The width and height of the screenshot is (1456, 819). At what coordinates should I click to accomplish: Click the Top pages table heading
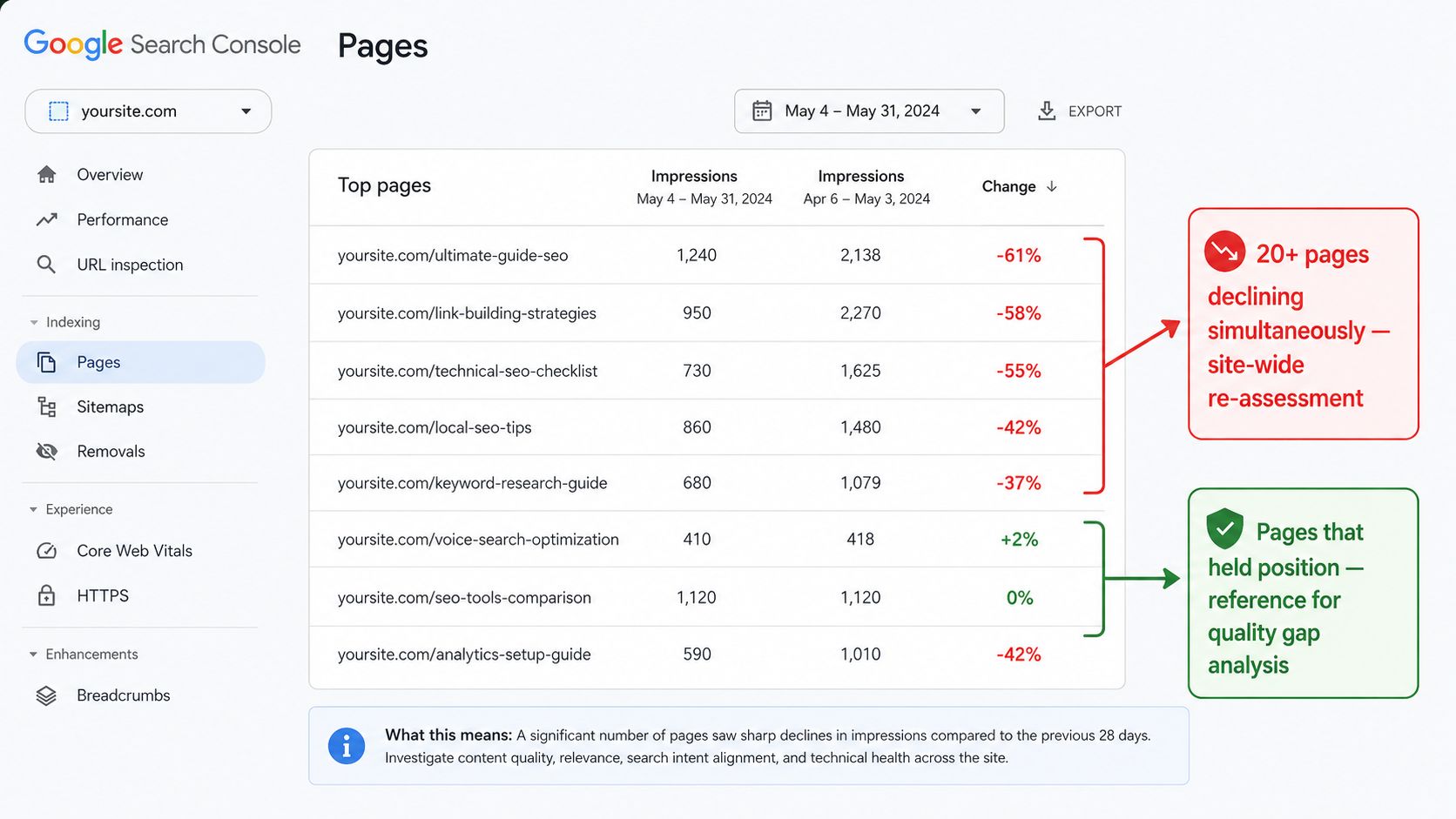(x=384, y=185)
